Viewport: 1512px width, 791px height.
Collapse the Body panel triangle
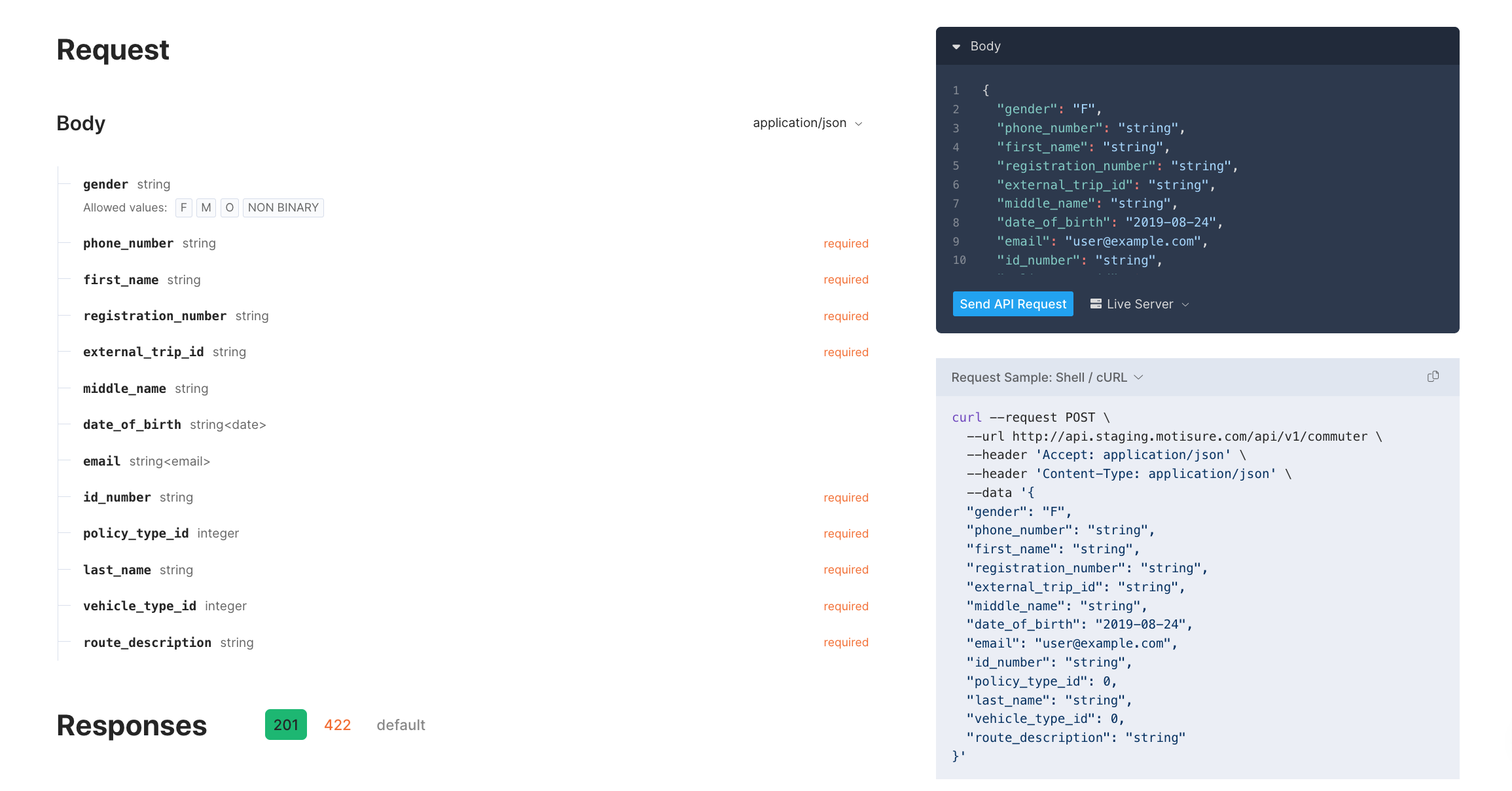tap(956, 46)
